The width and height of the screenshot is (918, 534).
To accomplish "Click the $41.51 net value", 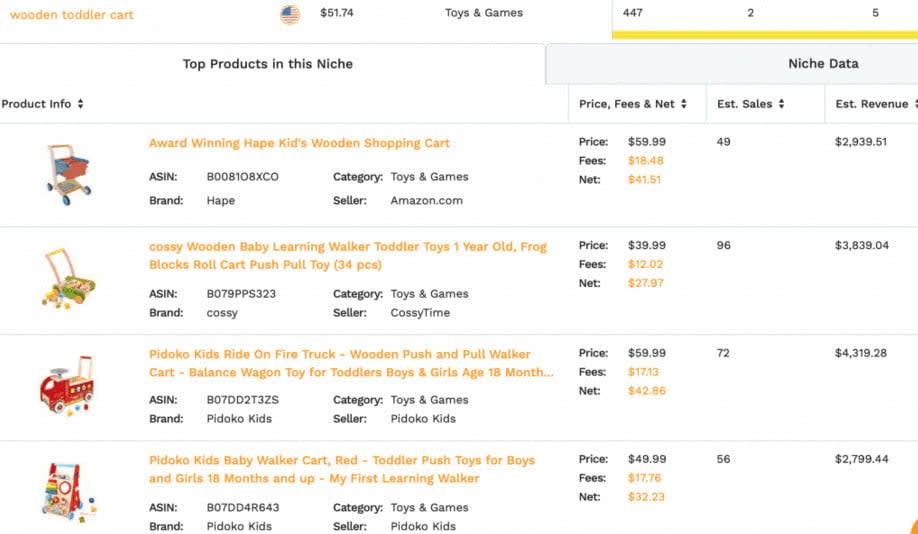I will click(644, 180).
